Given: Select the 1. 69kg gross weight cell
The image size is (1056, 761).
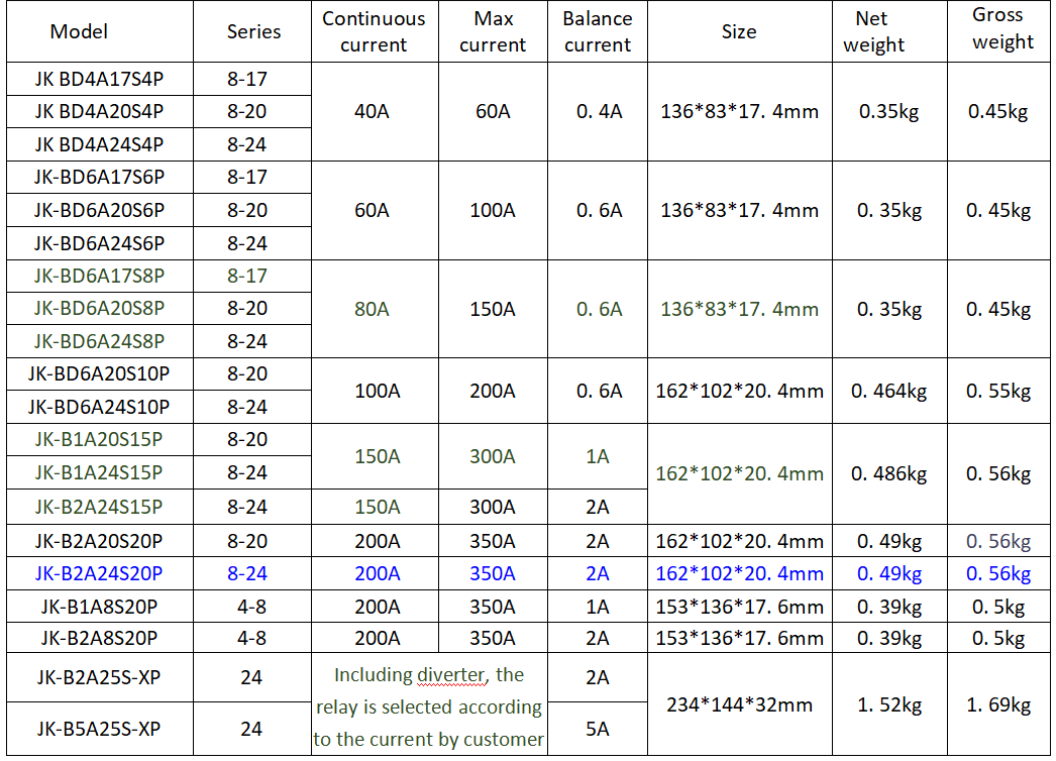Looking at the screenshot, I should coord(998,705).
